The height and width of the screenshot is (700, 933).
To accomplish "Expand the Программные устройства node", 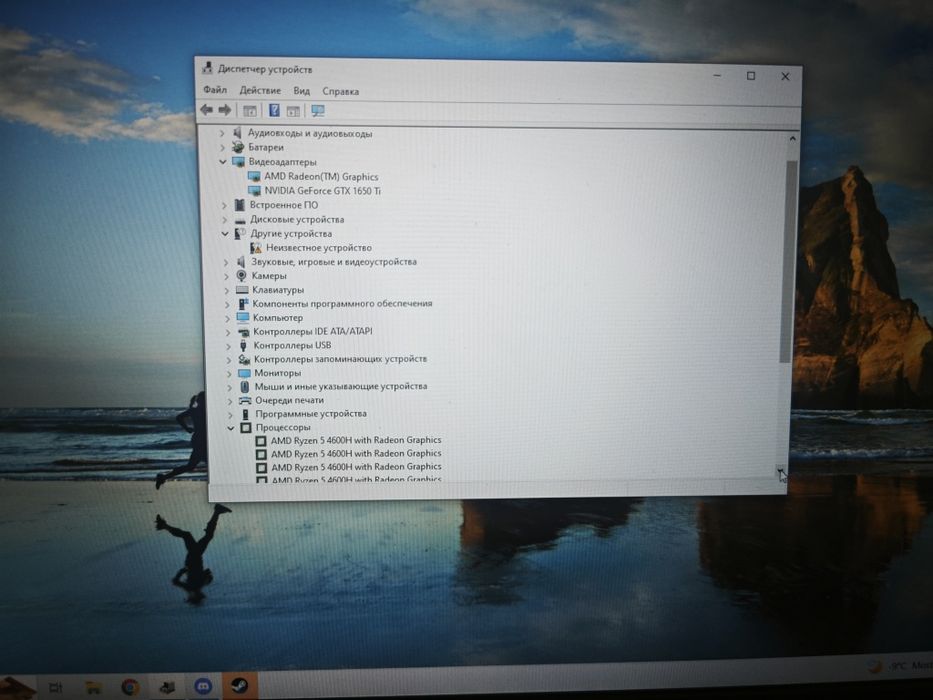I will tap(230, 414).
